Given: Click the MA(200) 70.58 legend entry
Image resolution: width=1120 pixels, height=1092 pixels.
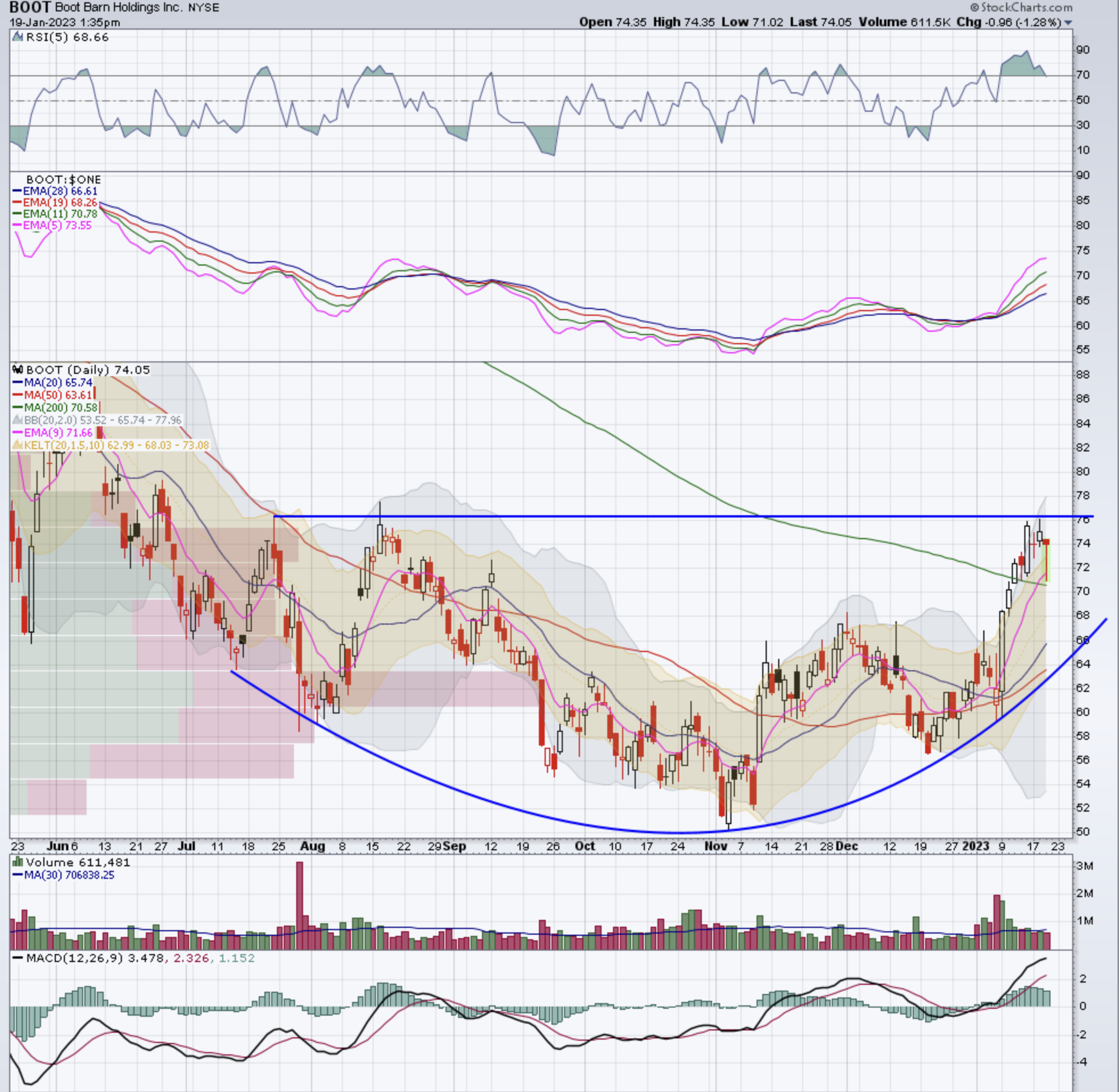Looking at the screenshot, I should [x=56, y=408].
